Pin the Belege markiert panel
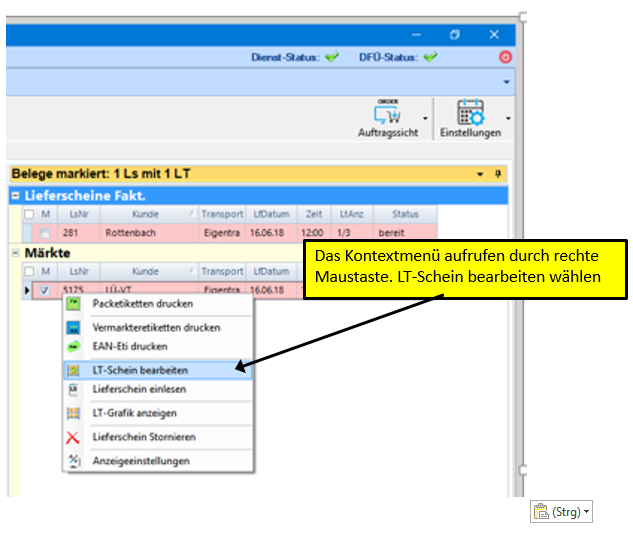 click(x=498, y=174)
